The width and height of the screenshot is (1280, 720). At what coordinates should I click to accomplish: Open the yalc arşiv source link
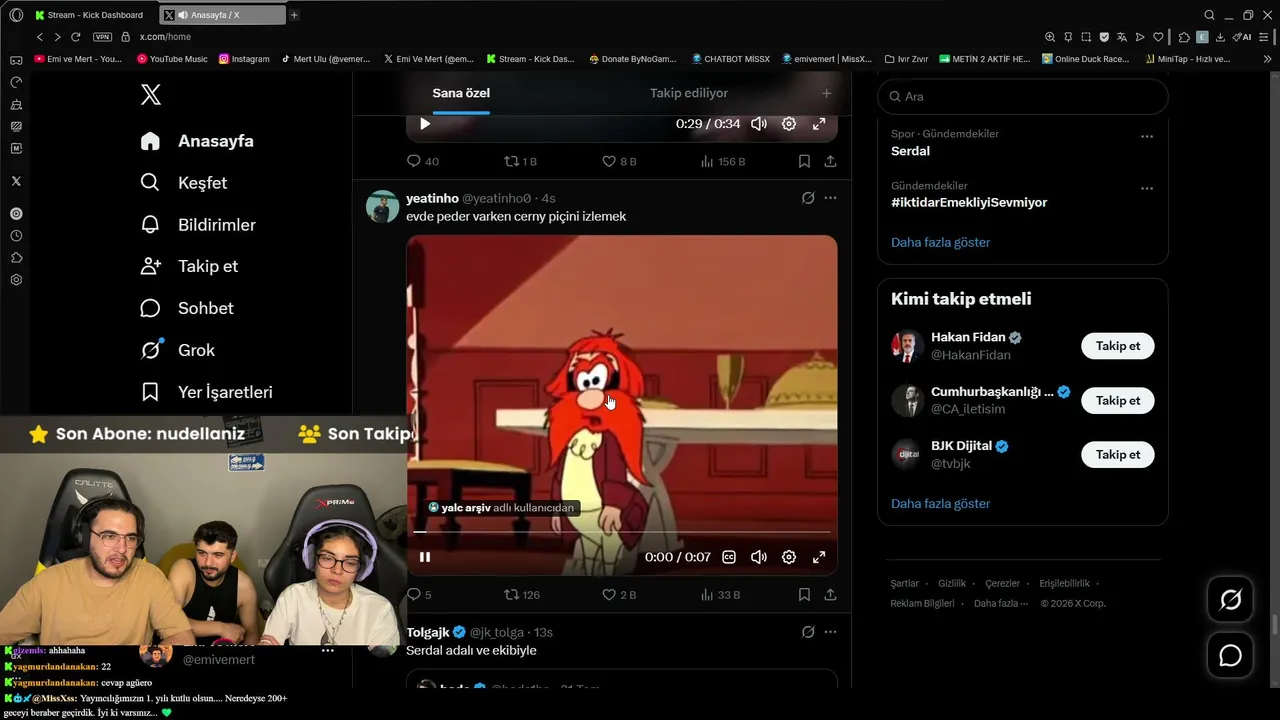point(501,508)
